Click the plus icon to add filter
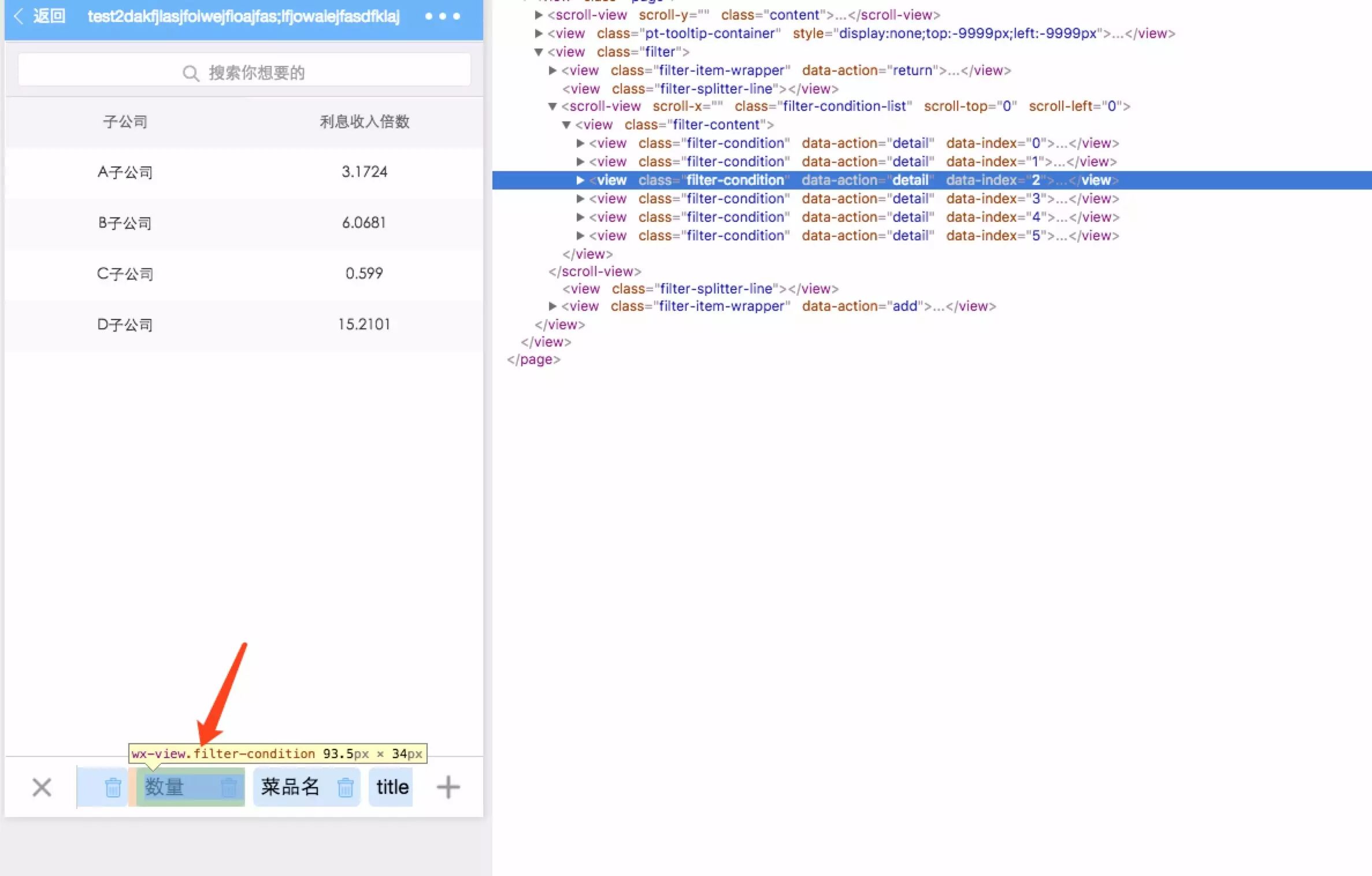 [x=448, y=787]
